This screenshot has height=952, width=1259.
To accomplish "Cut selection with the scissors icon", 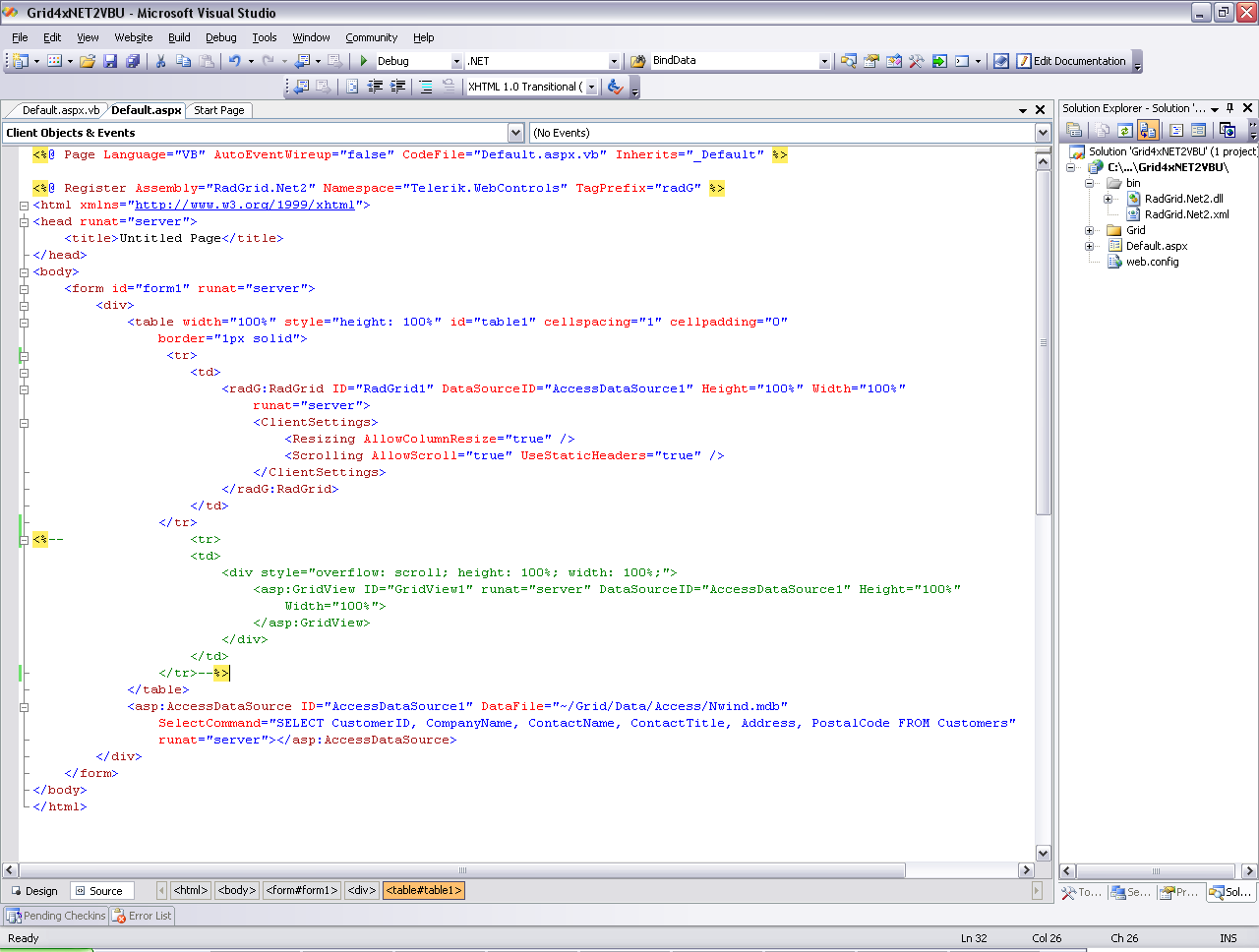I will 160,61.
